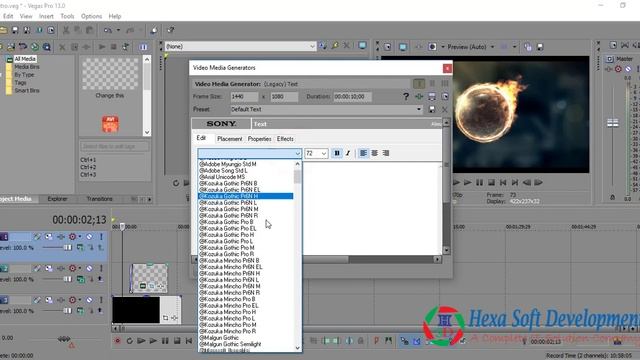The image size is (640, 360).
Task: Switch to Transitions tab
Action: (x=99, y=199)
